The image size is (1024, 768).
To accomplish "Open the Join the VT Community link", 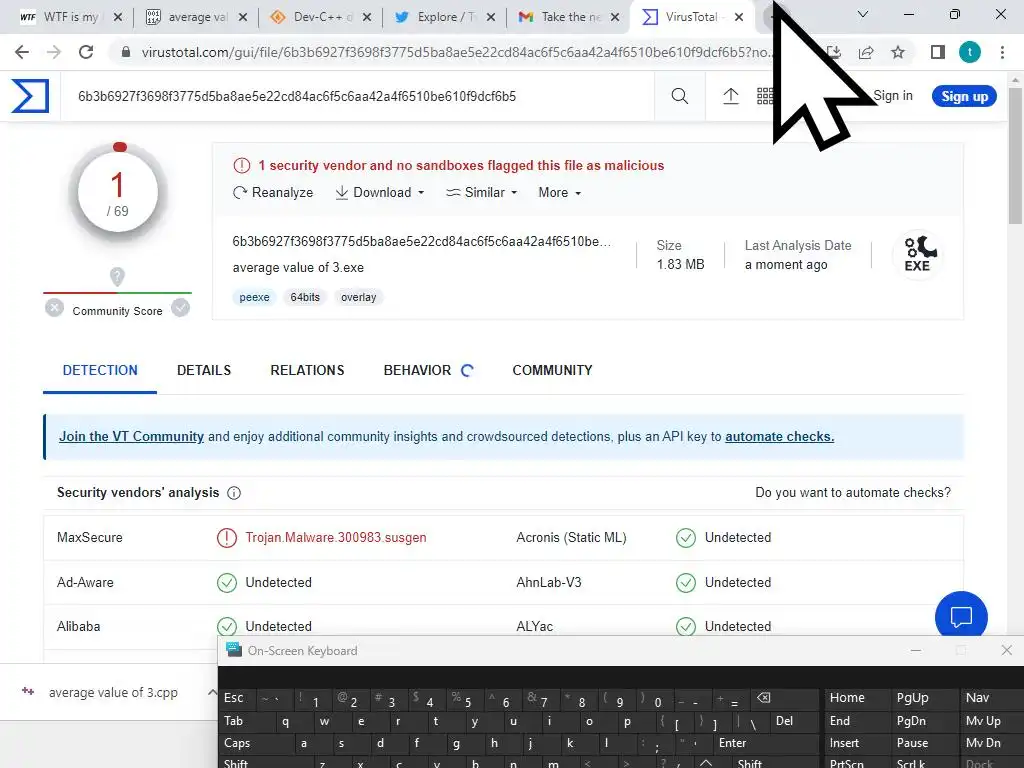I will (131, 436).
